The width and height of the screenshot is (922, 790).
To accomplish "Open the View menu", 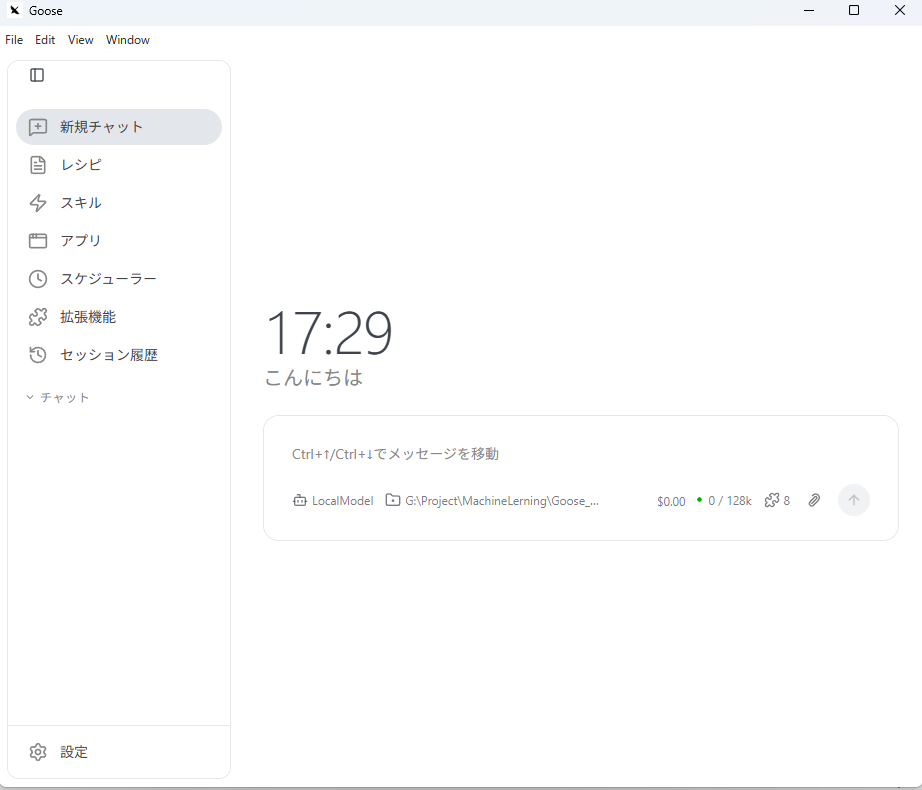I will pos(81,40).
